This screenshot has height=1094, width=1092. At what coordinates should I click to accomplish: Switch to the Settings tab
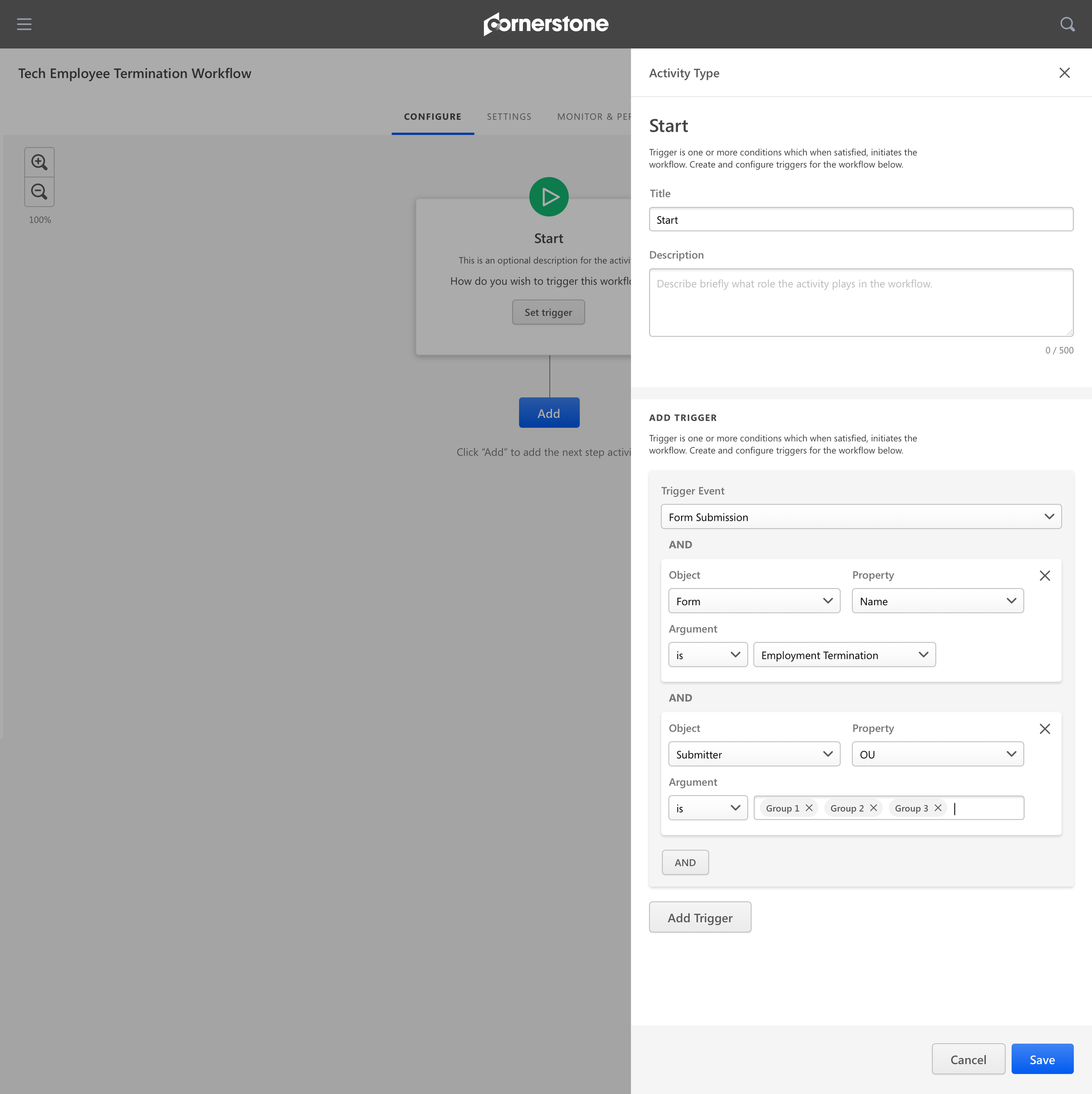(508, 117)
